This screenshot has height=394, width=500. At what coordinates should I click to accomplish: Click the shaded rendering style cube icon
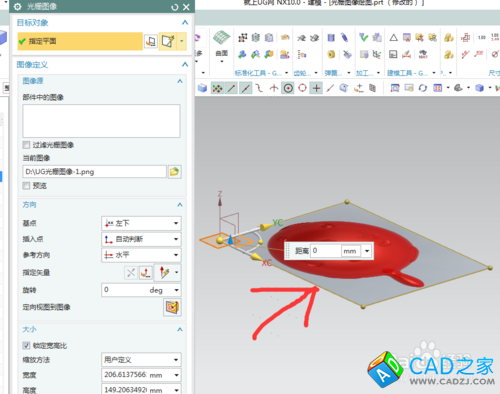pyautogui.click(x=479, y=88)
